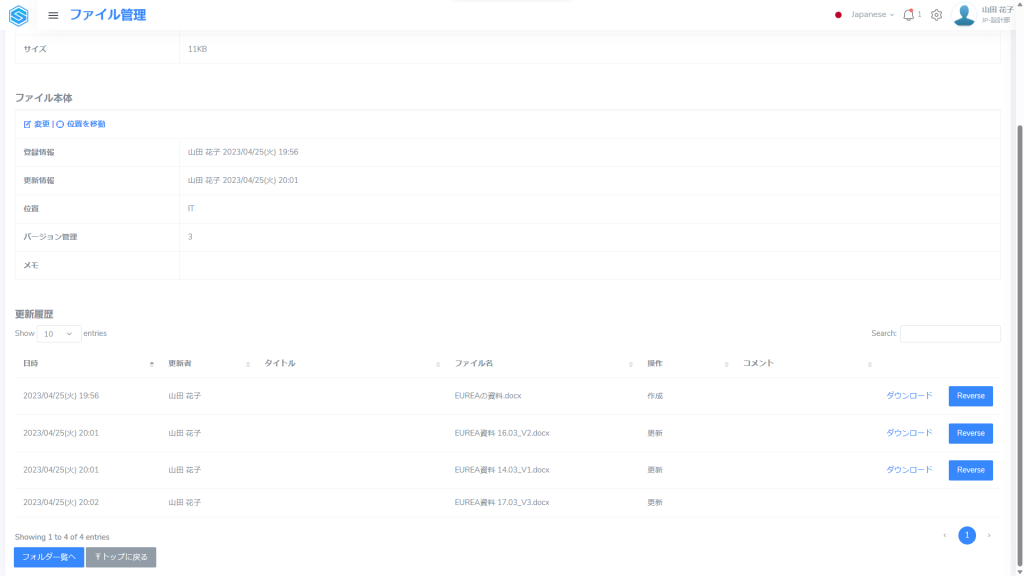Reverse to EUREA資料 16.03_V2.docx version
Image resolution: width=1024 pixels, height=576 pixels.
point(970,433)
